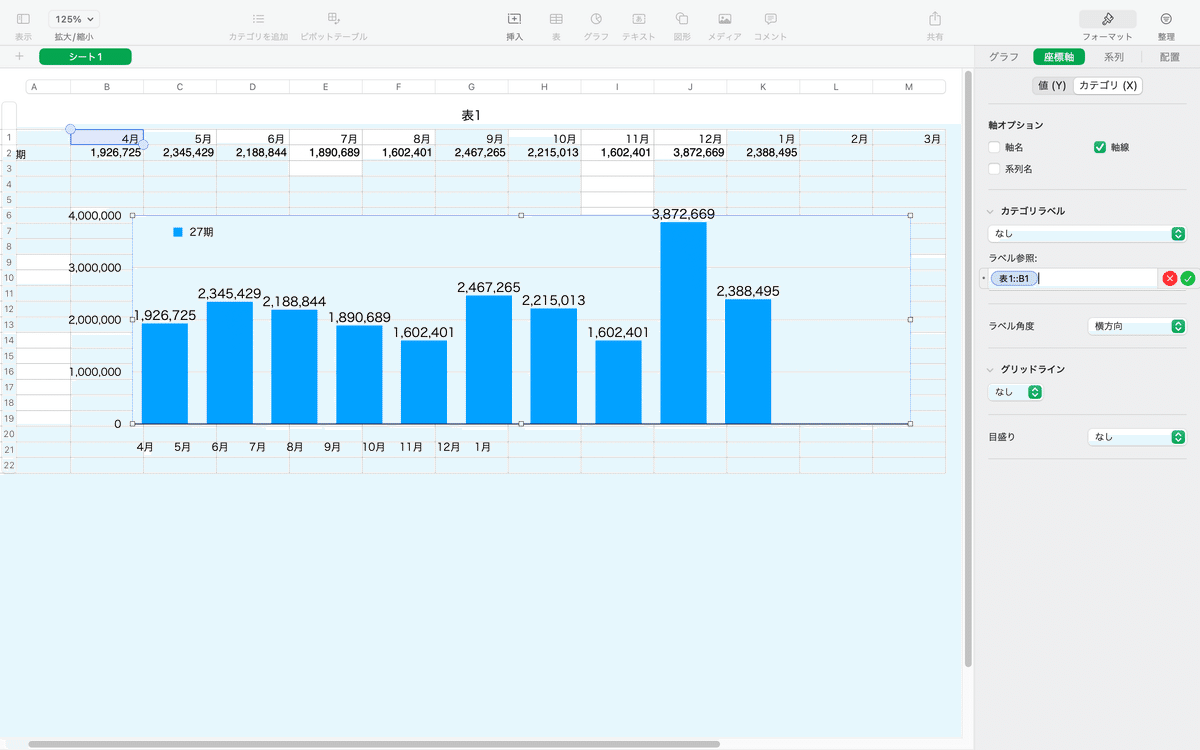Open the Organize (整理) panel
Screen dimensions: 1200x750
1166,19
